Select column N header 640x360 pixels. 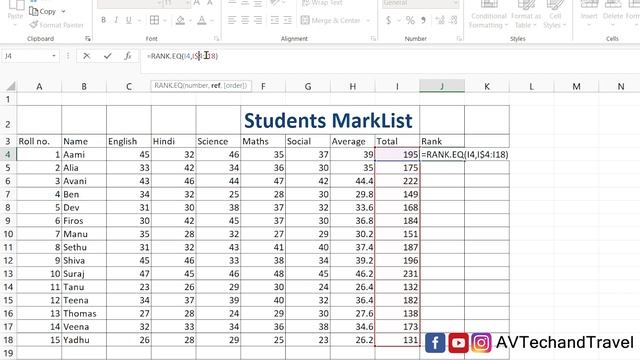(x=621, y=87)
